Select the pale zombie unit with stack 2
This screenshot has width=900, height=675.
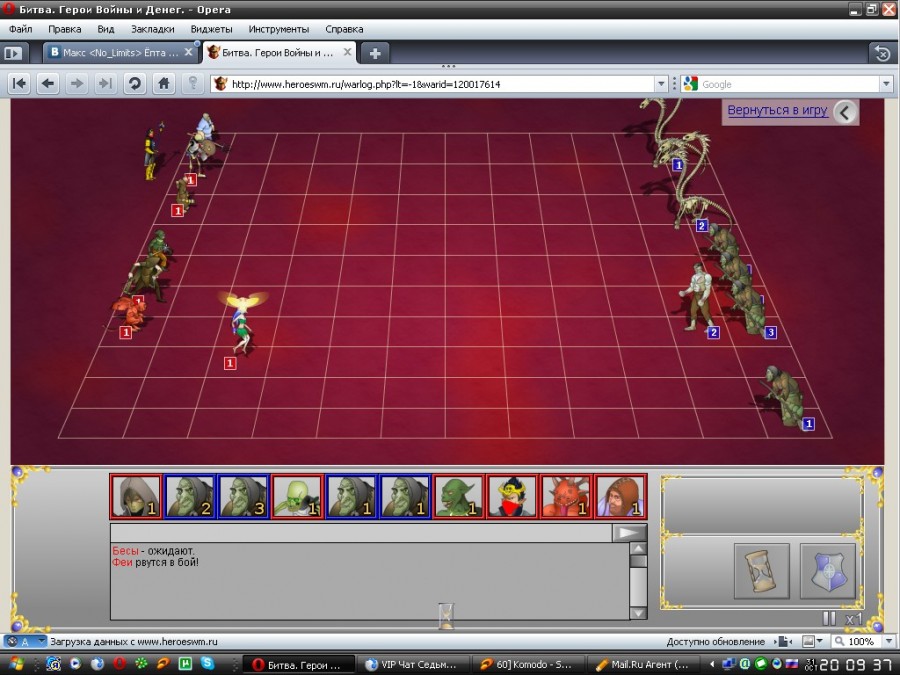pyautogui.click(x=699, y=297)
